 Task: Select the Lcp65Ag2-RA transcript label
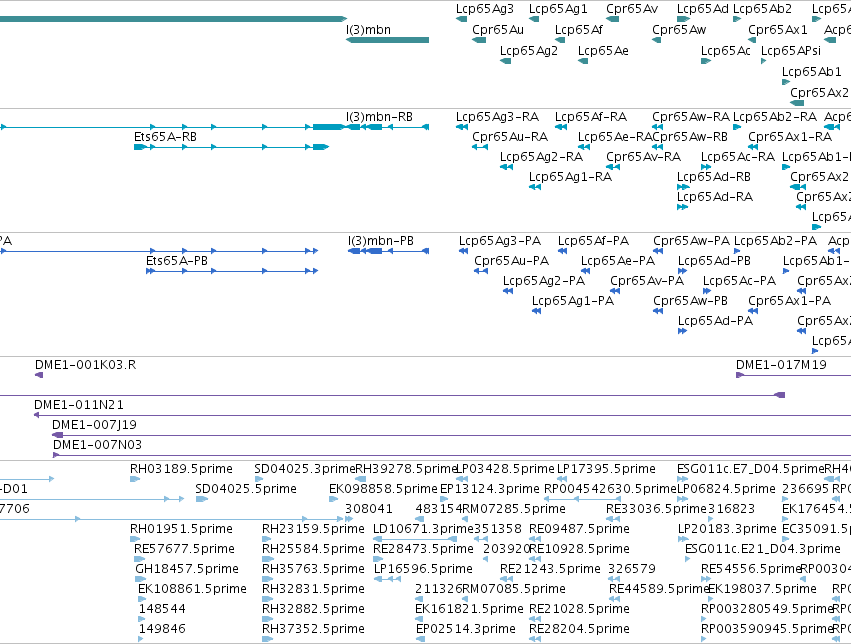(541, 157)
